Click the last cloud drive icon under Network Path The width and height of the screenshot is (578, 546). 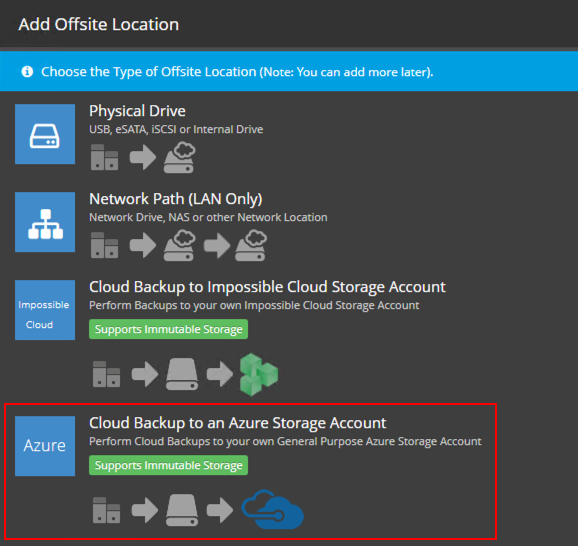click(251, 245)
